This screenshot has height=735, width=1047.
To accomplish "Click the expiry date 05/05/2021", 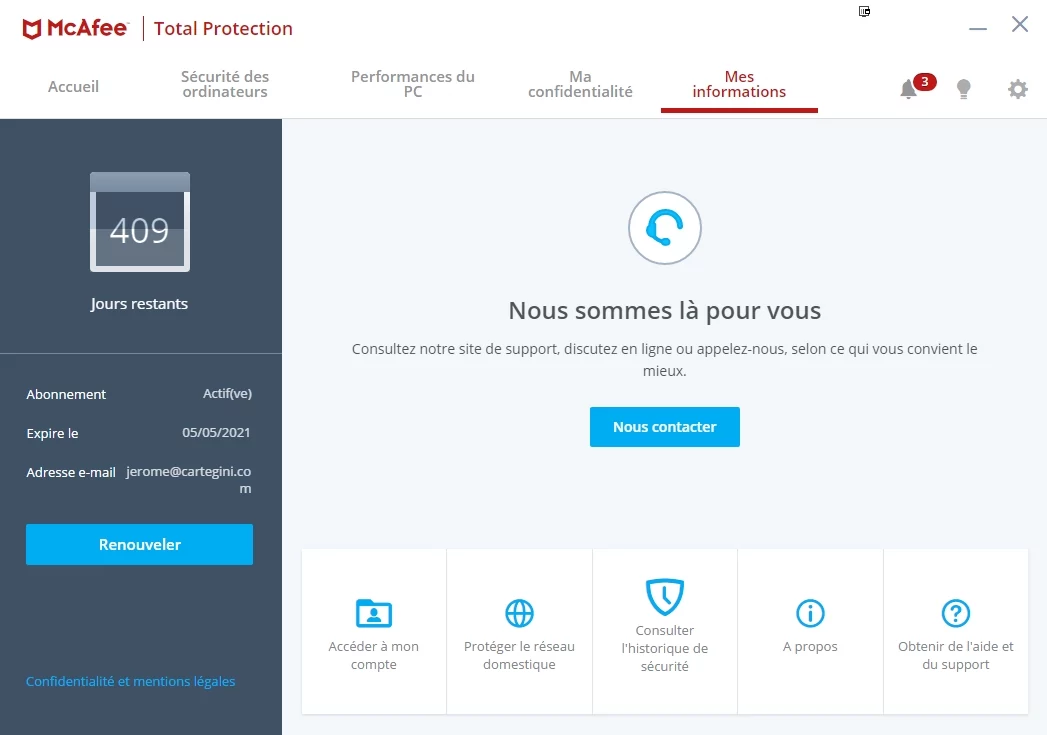I will pyautogui.click(x=216, y=433).
